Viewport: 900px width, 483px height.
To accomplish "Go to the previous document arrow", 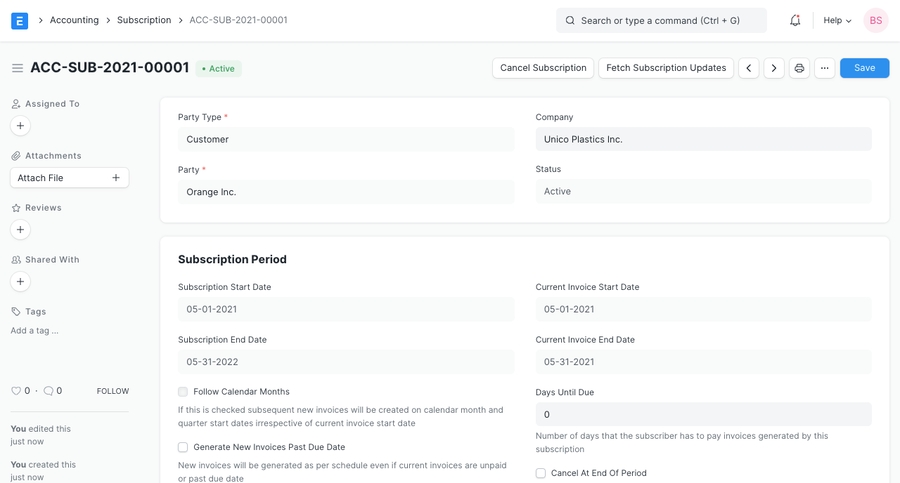I will pos(749,68).
